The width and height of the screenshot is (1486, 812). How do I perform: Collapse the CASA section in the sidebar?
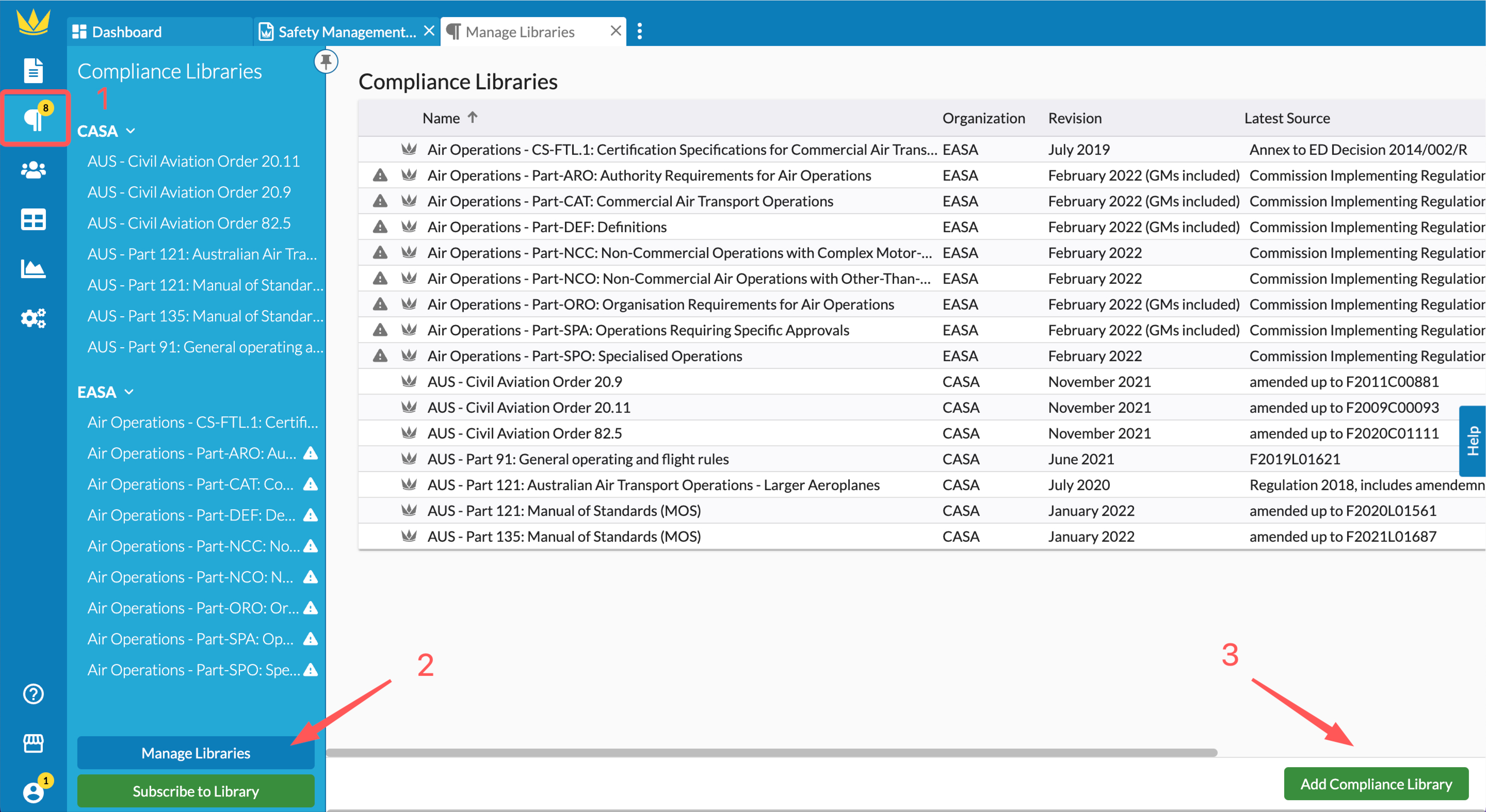coord(130,131)
